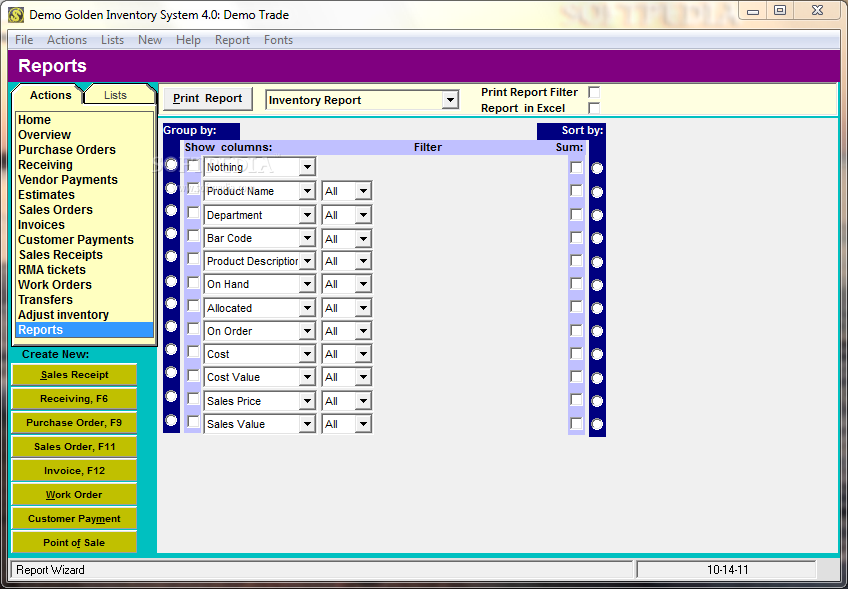Open RMA tickets in Actions list
Viewport: 848px width, 589px height.
[84, 270]
